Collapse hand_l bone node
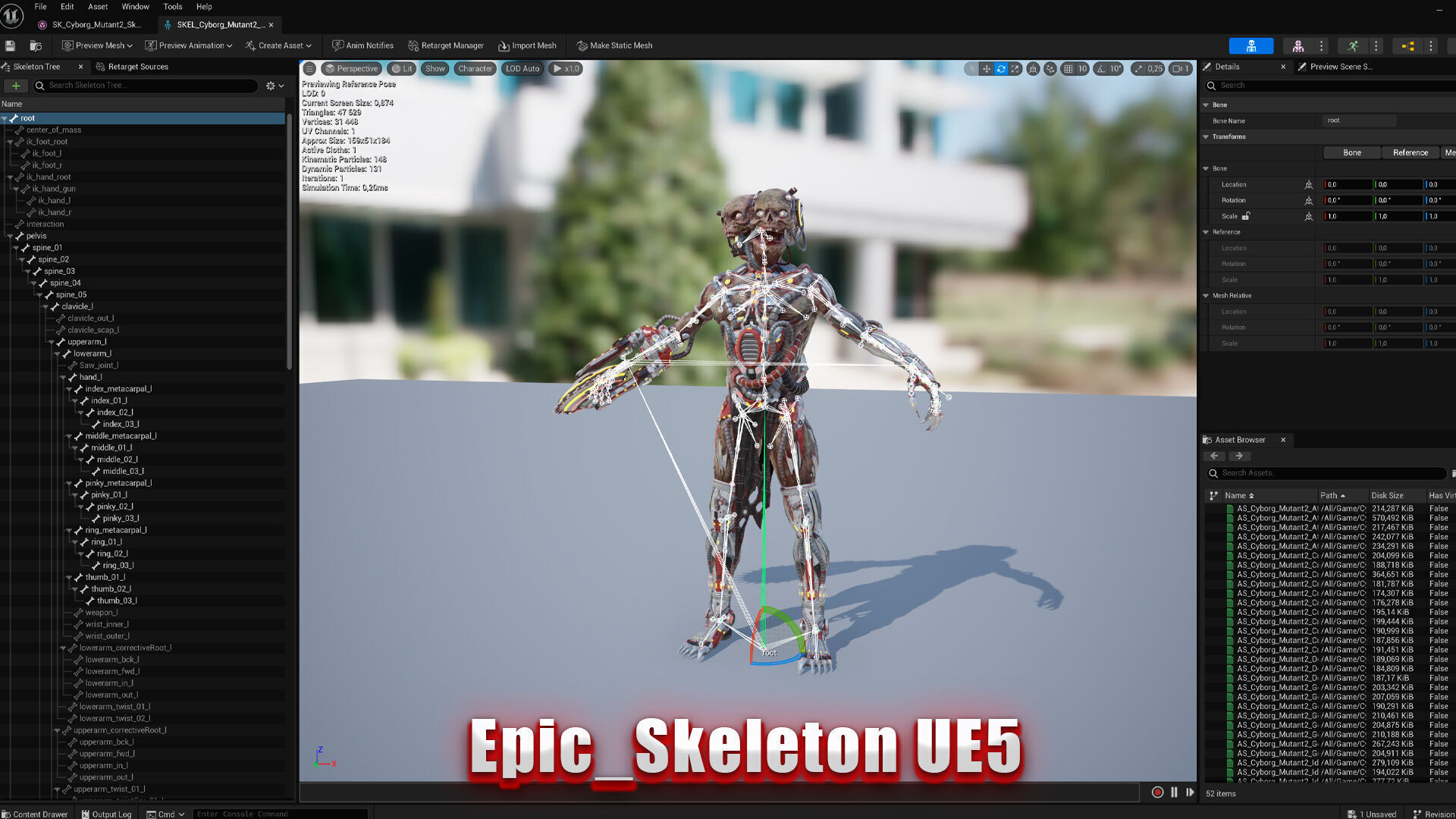The width and height of the screenshot is (1456, 819). pyautogui.click(x=63, y=377)
